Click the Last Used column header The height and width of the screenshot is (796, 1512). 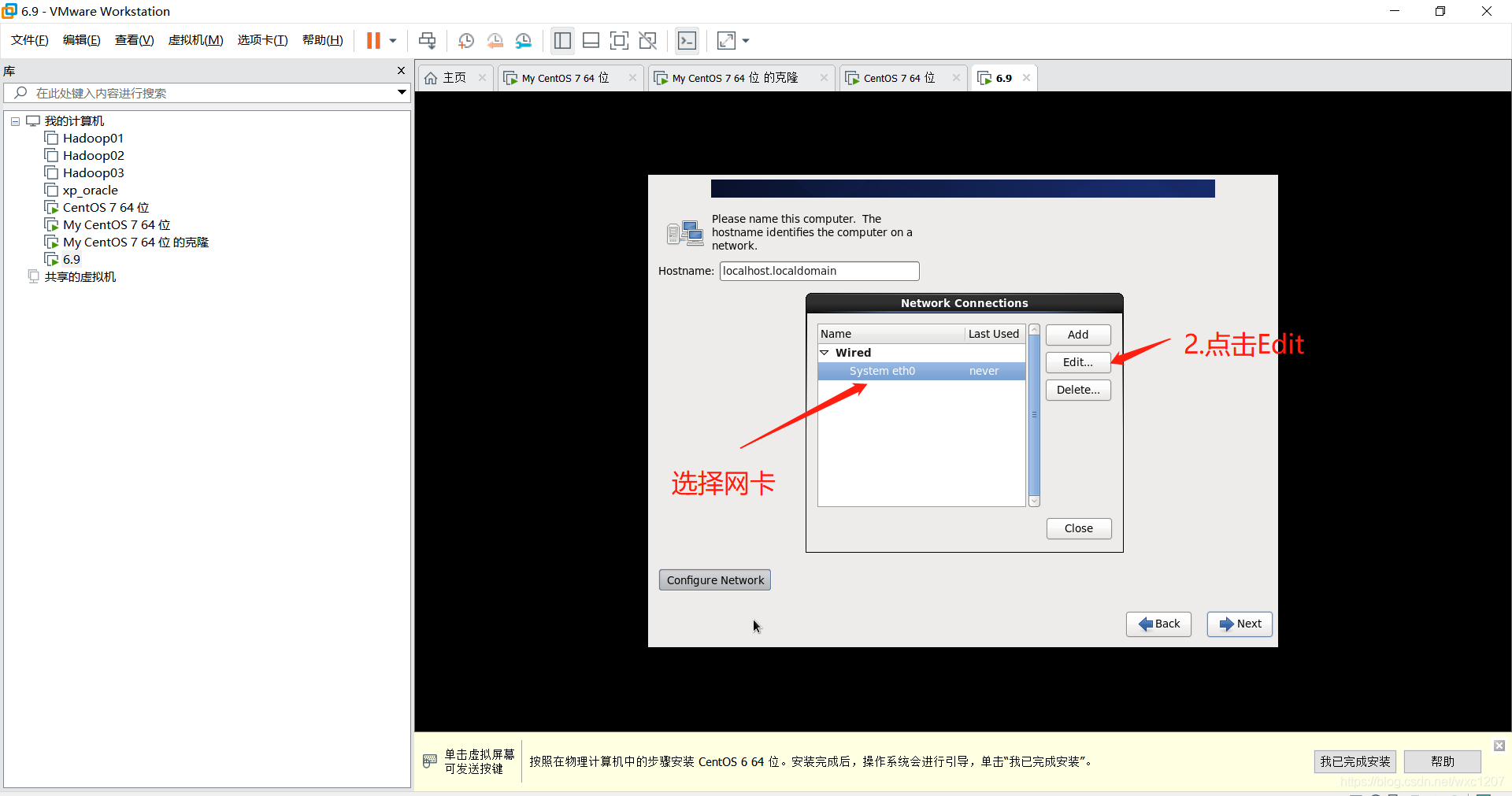pyautogui.click(x=995, y=334)
